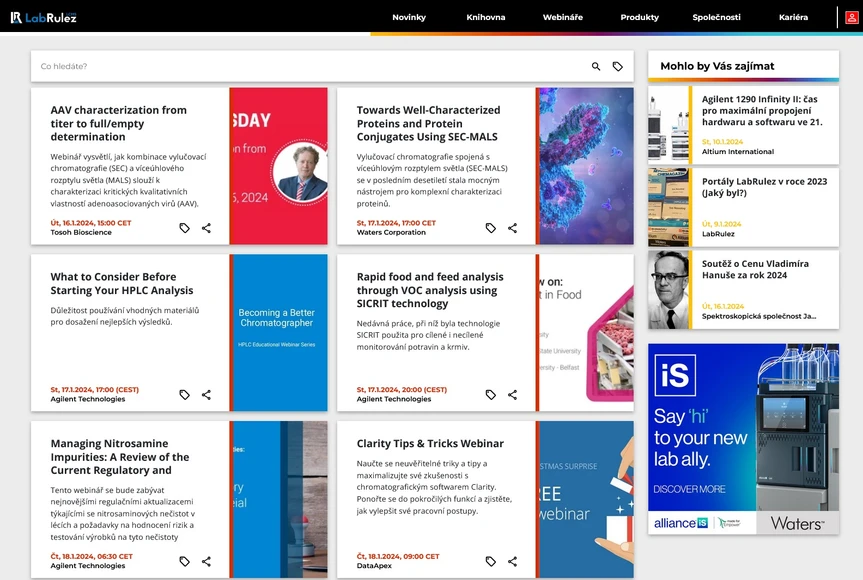Click the Vladimír Hanuš portrait thumbnail

tap(669, 289)
